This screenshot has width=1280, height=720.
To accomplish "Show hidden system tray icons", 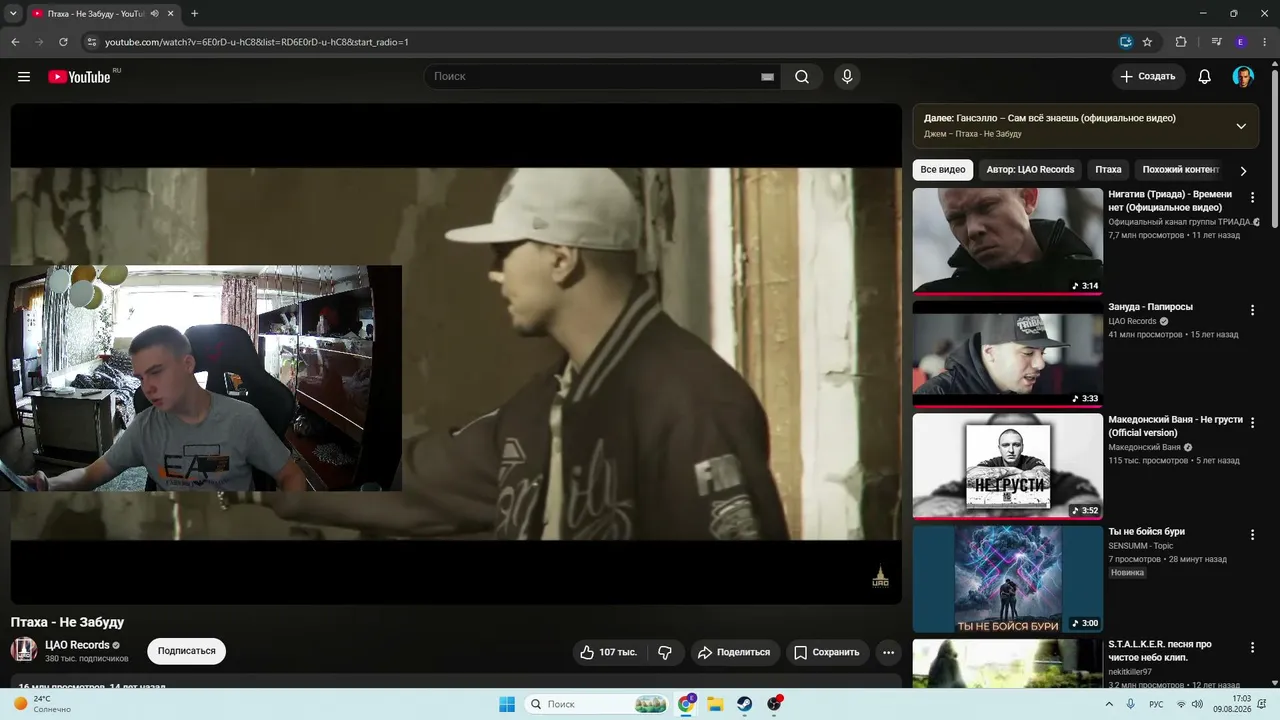I will [x=1108, y=704].
